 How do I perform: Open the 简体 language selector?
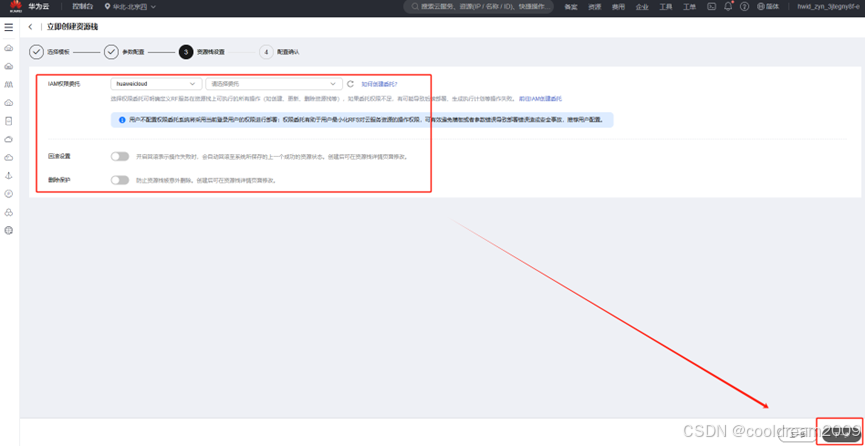click(768, 7)
